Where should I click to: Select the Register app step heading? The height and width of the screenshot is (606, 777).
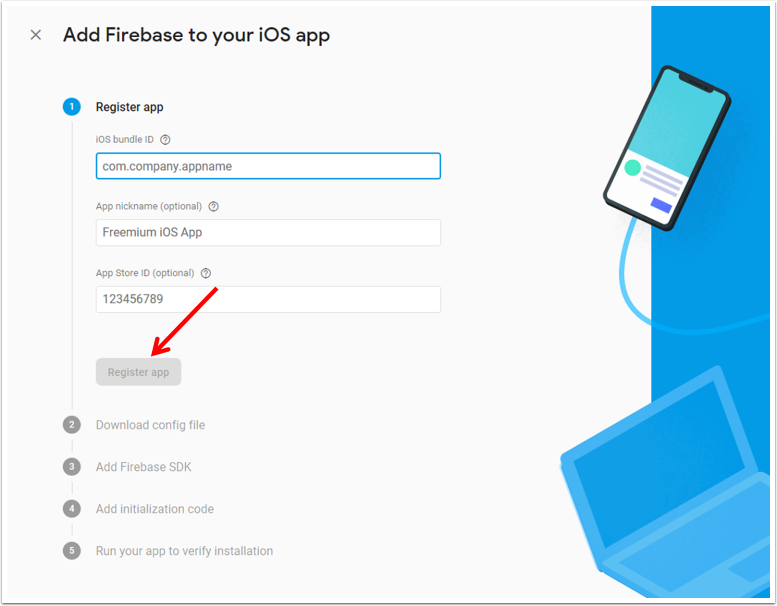[x=129, y=107]
